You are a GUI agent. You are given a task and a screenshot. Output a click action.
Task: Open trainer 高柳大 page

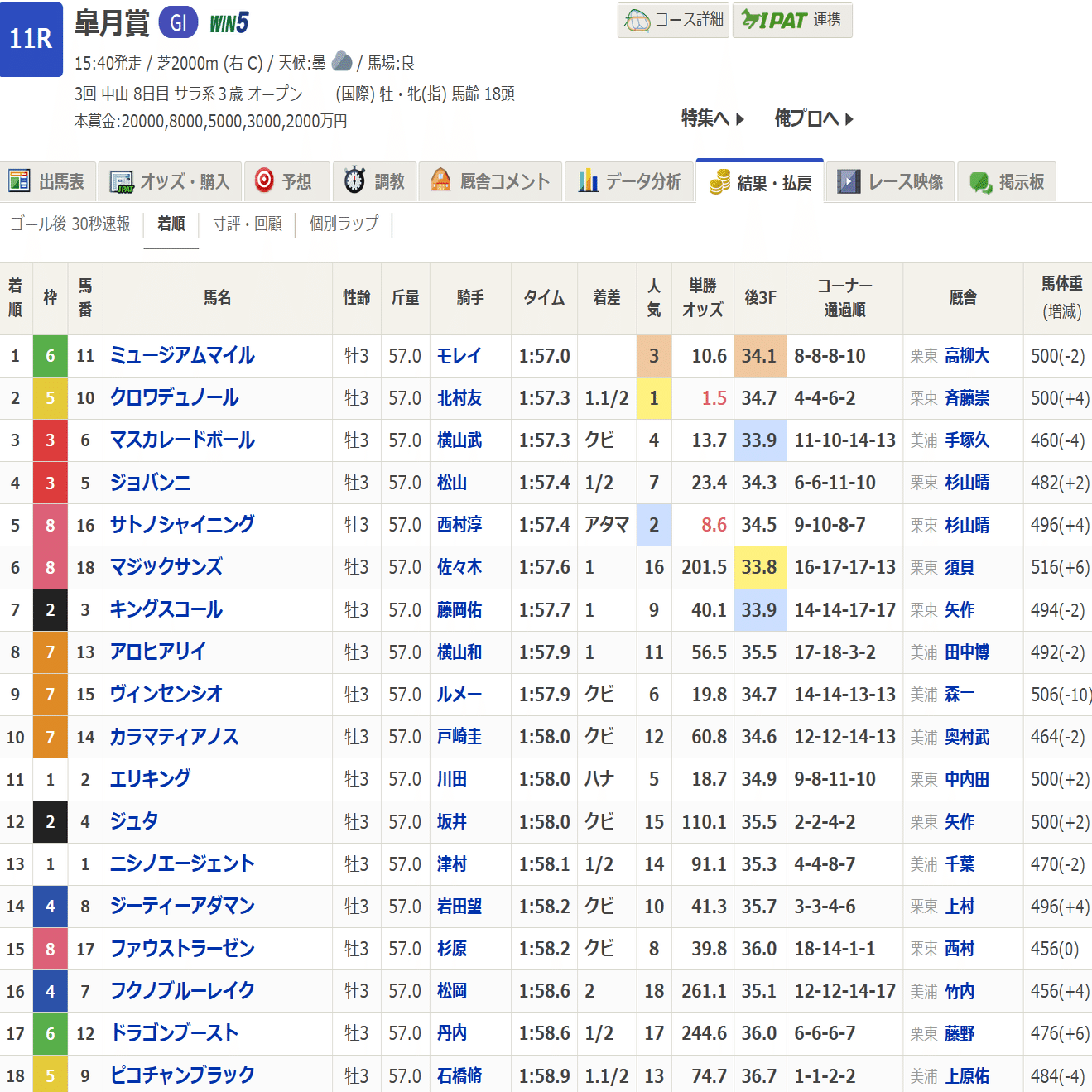[x=967, y=356]
